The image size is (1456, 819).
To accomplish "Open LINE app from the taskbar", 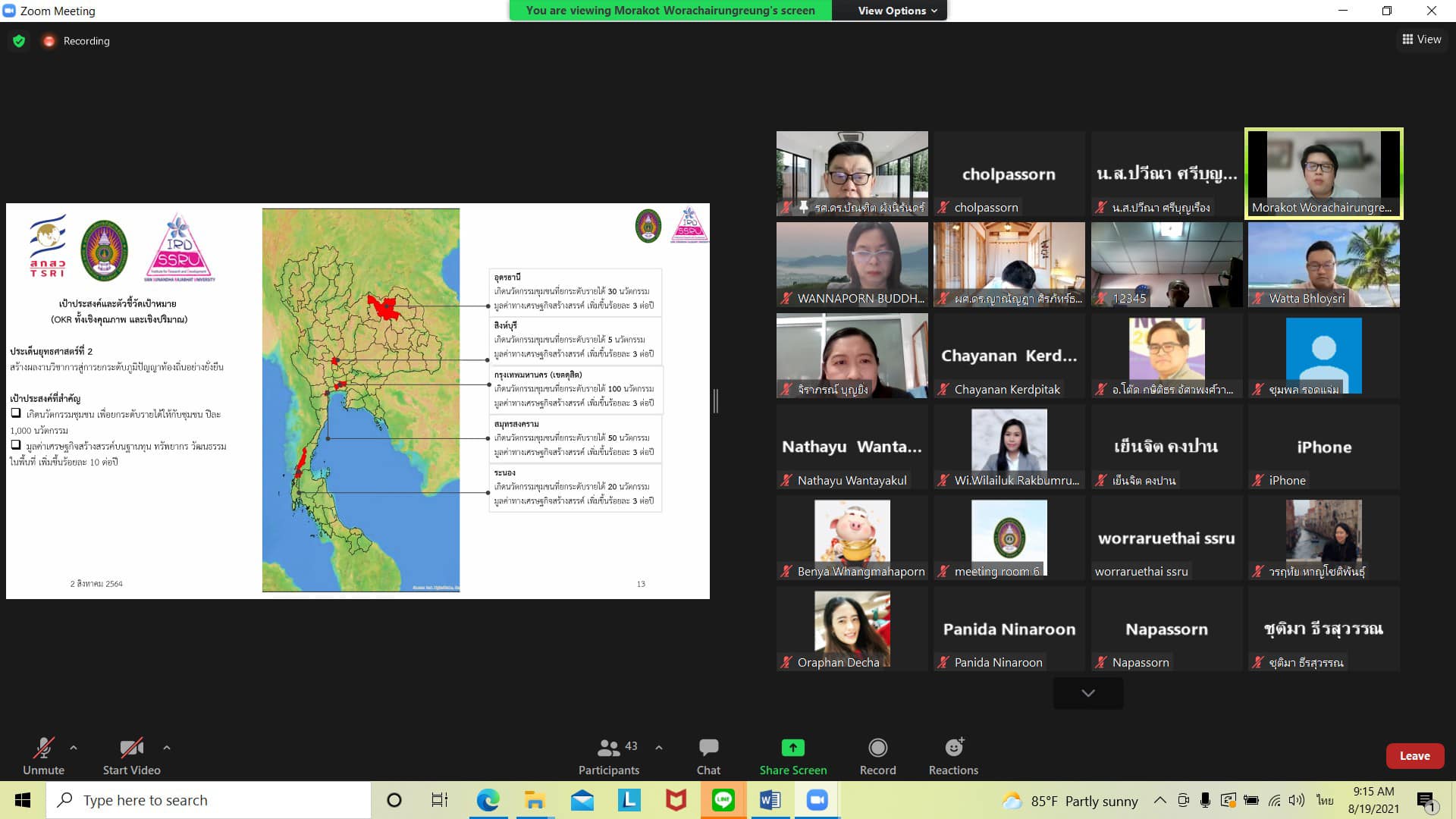I will [723, 800].
